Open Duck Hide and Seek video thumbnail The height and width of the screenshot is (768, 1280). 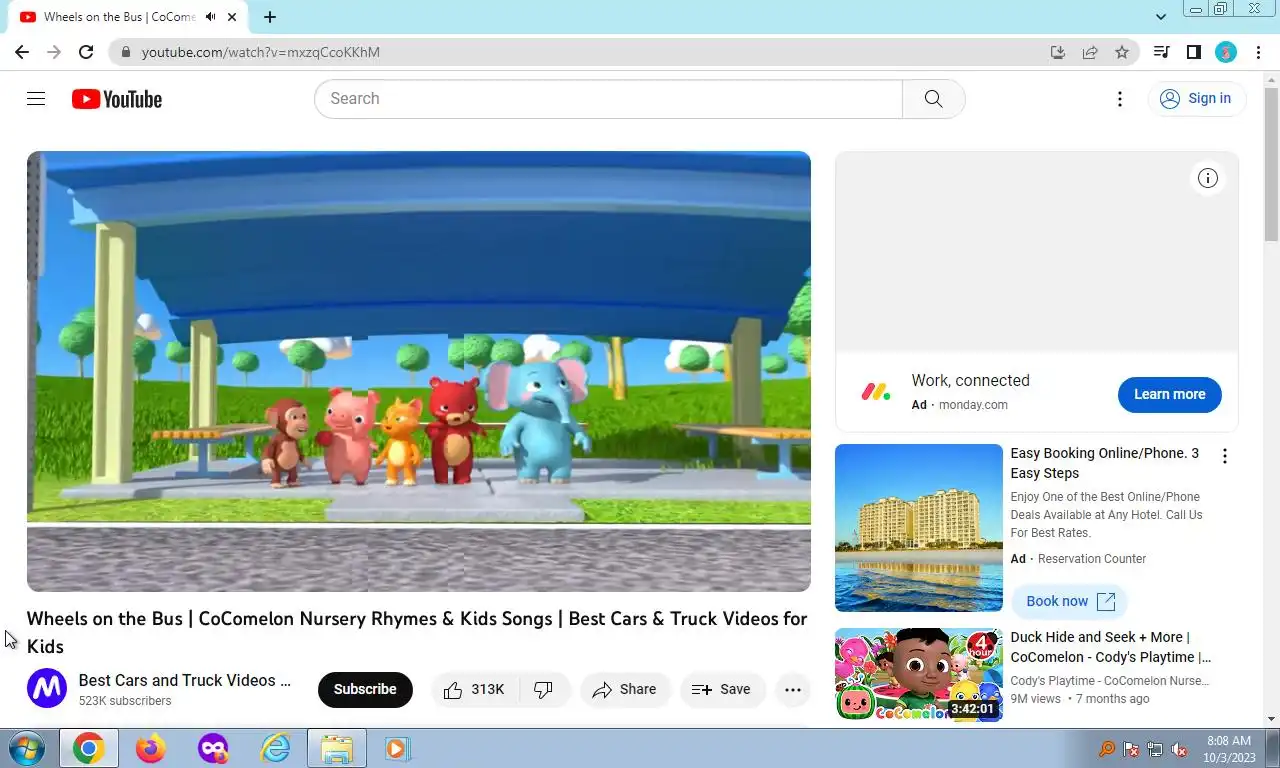(x=919, y=675)
